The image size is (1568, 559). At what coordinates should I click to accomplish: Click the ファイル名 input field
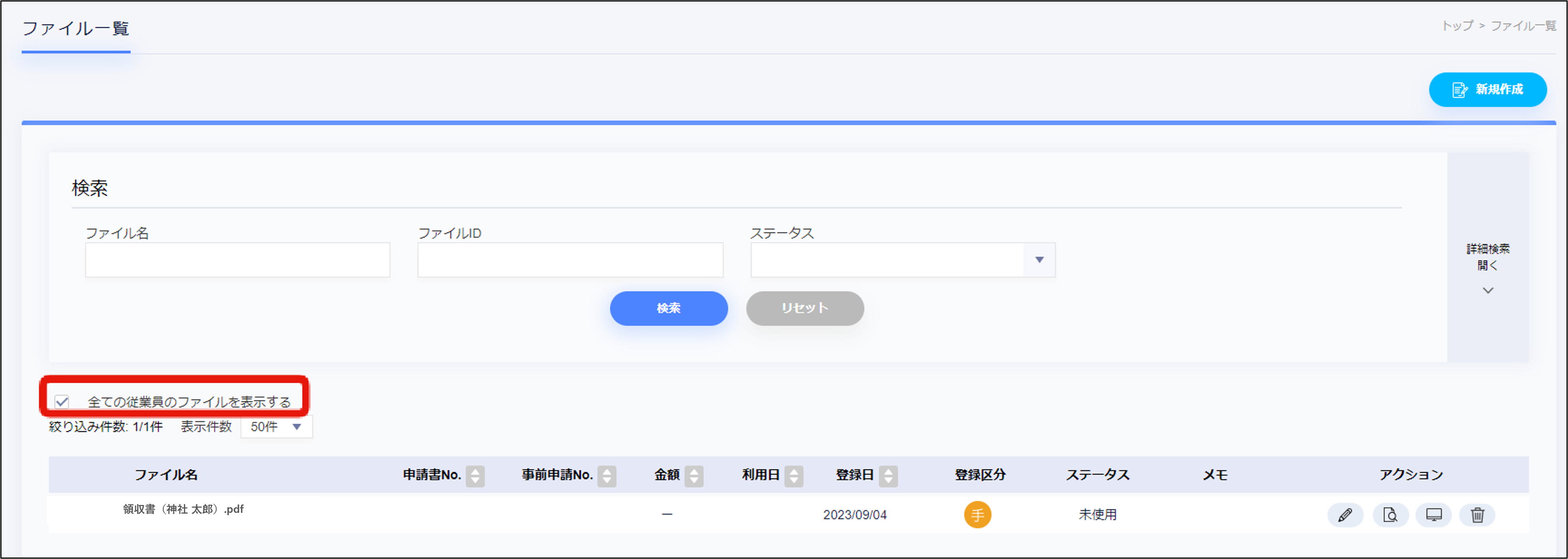237,260
